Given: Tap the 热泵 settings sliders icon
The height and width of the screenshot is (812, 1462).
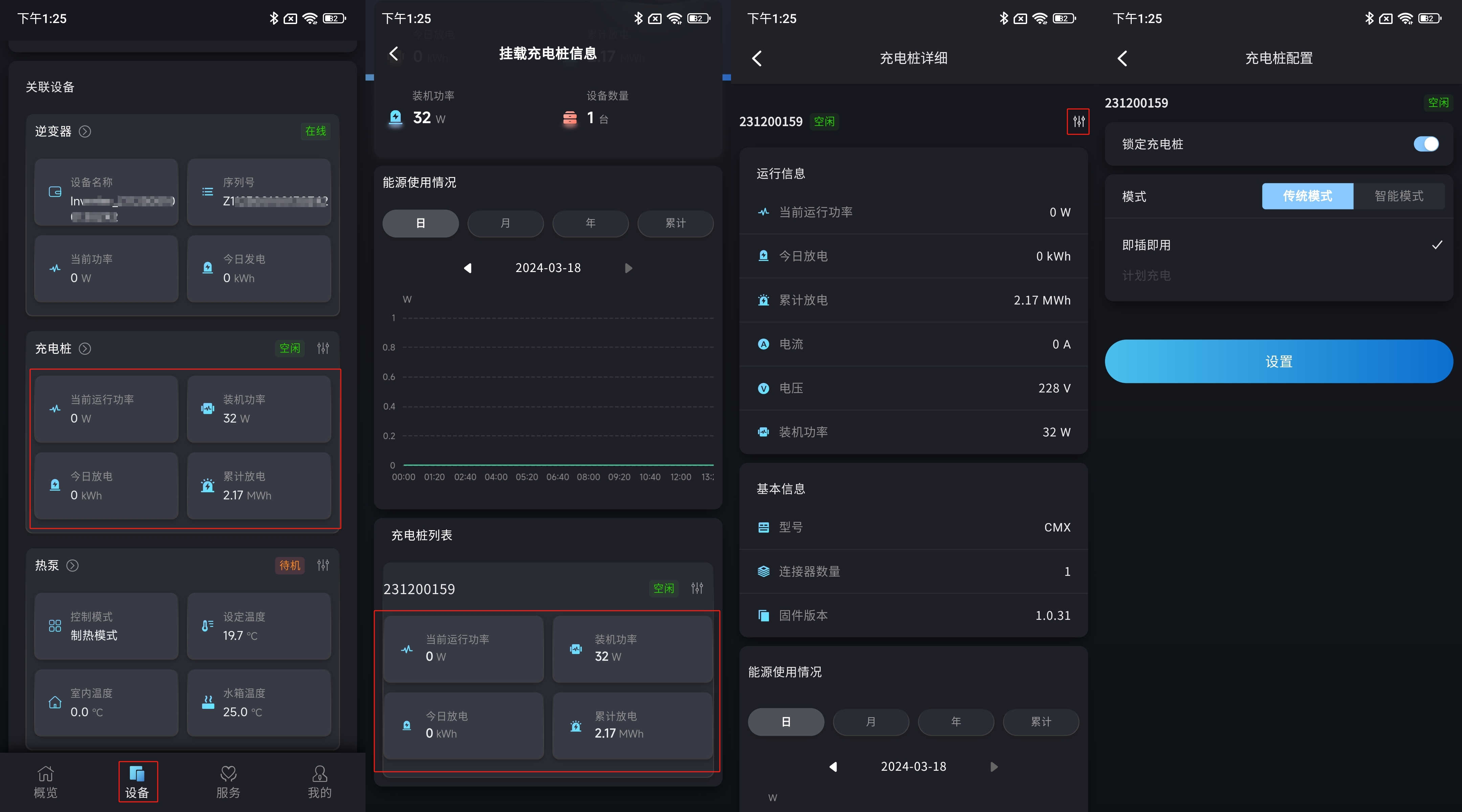Looking at the screenshot, I should (323, 565).
